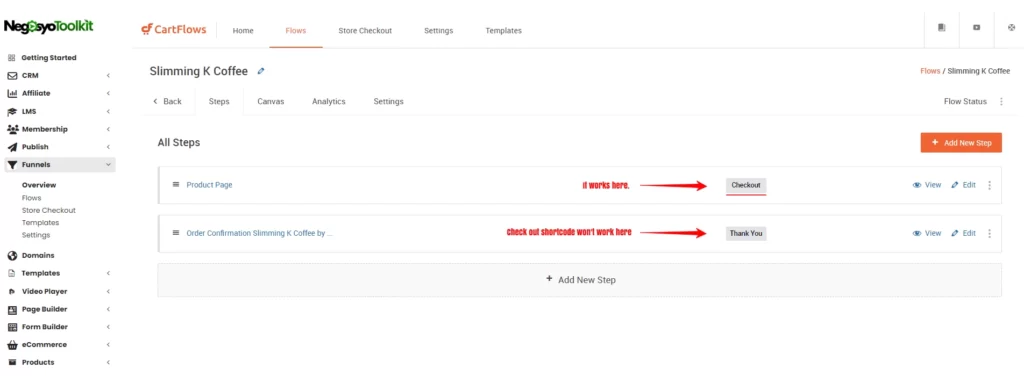Open Settings in top CartFlows navigation
The height and width of the screenshot is (376, 1024).
click(x=438, y=31)
